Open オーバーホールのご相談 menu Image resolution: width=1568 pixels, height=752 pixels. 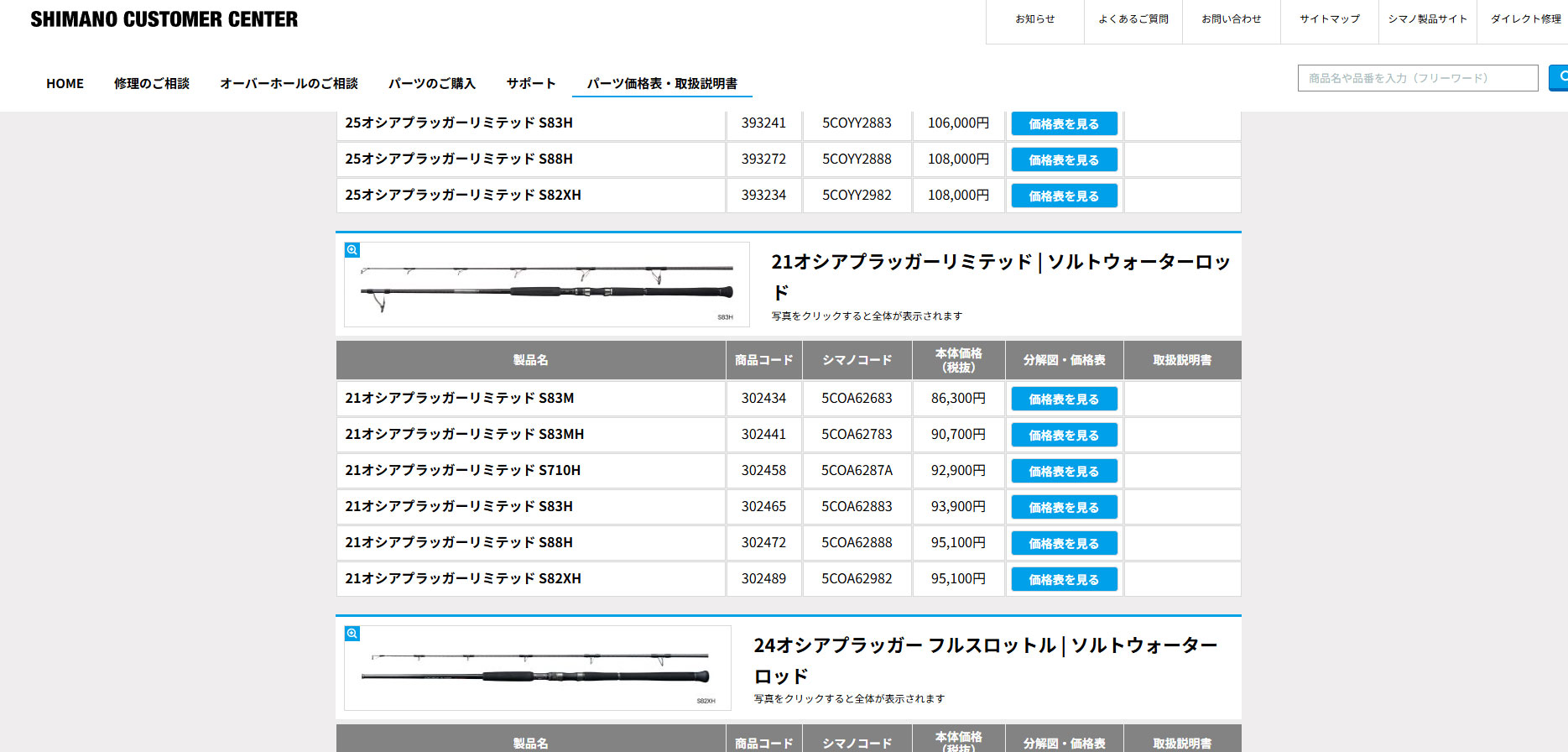click(289, 84)
